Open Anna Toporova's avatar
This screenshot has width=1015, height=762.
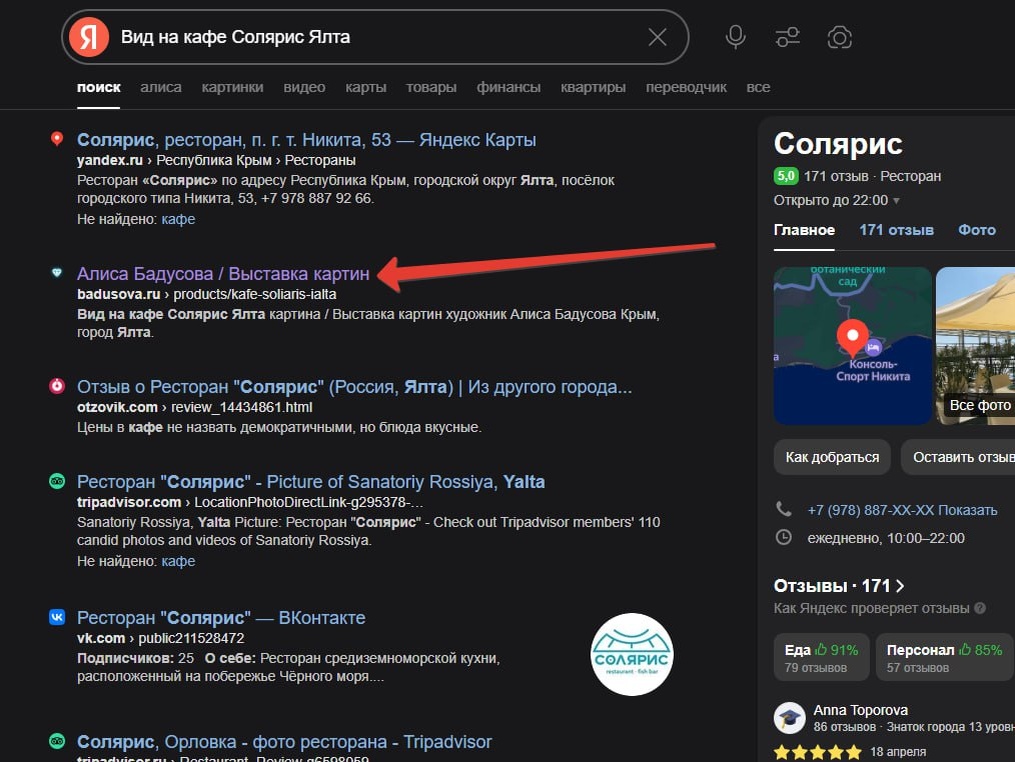(789, 717)
